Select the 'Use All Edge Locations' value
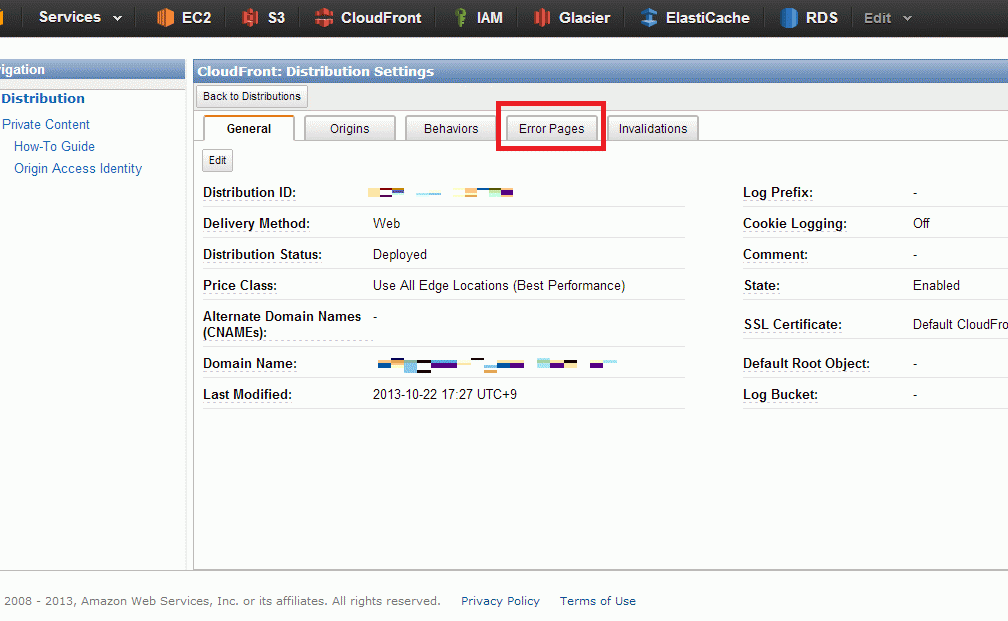 pyautogui.click(x=499, y=285)
